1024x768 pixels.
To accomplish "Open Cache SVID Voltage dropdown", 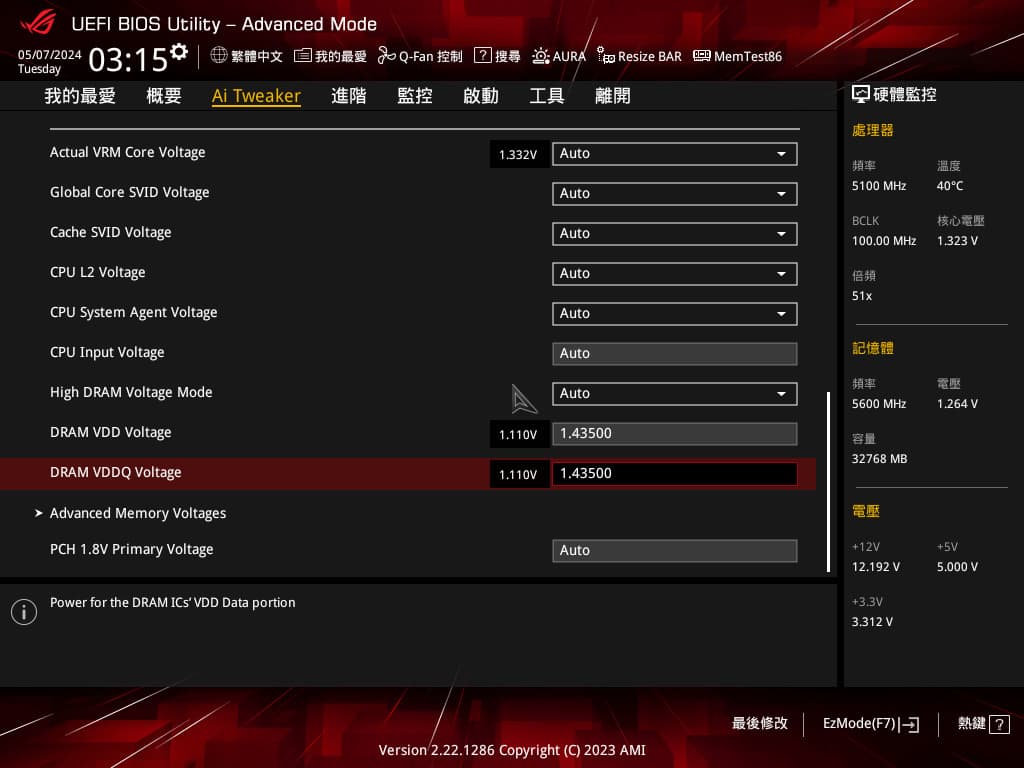I will coord(675,234).
